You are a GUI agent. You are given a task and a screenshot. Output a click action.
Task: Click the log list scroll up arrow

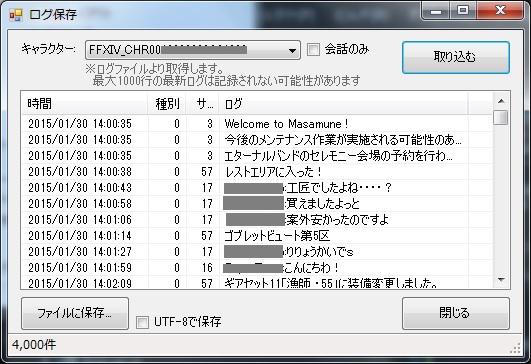point(501,101)
